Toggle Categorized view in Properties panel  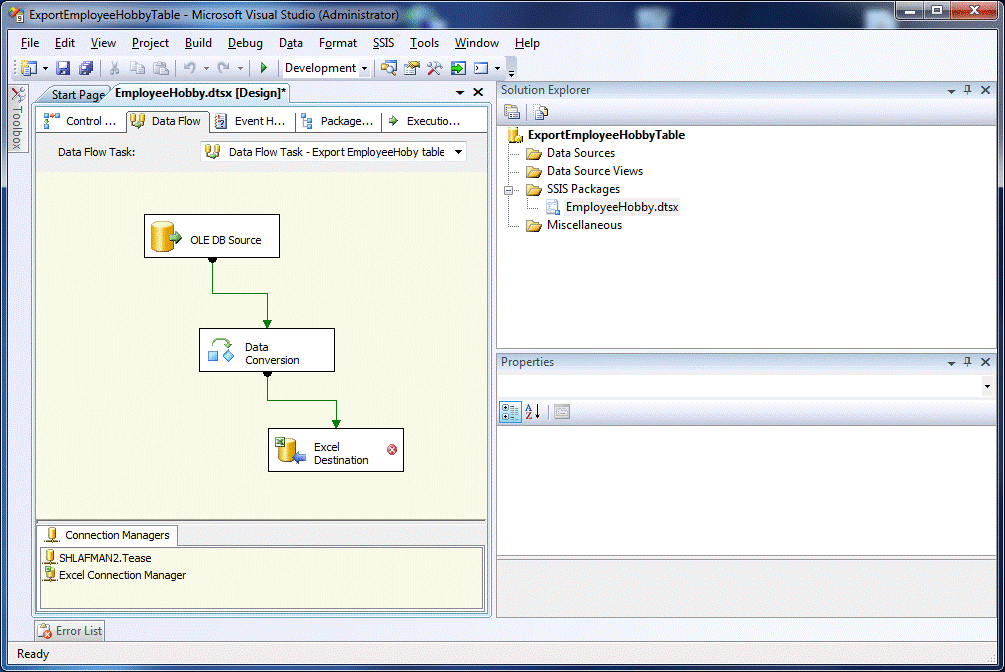[x=510, y=412]
